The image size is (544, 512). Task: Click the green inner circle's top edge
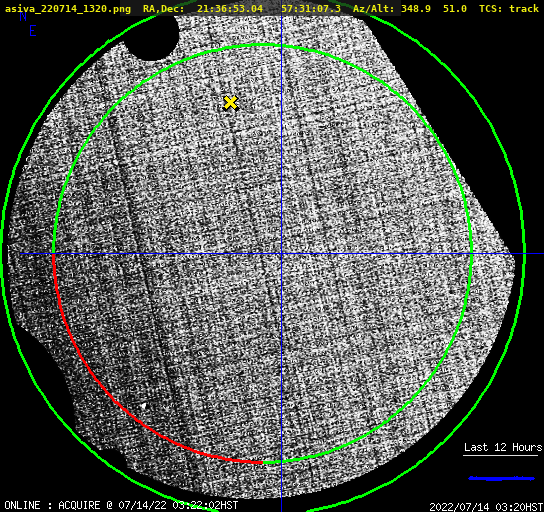tap(264, 45)
